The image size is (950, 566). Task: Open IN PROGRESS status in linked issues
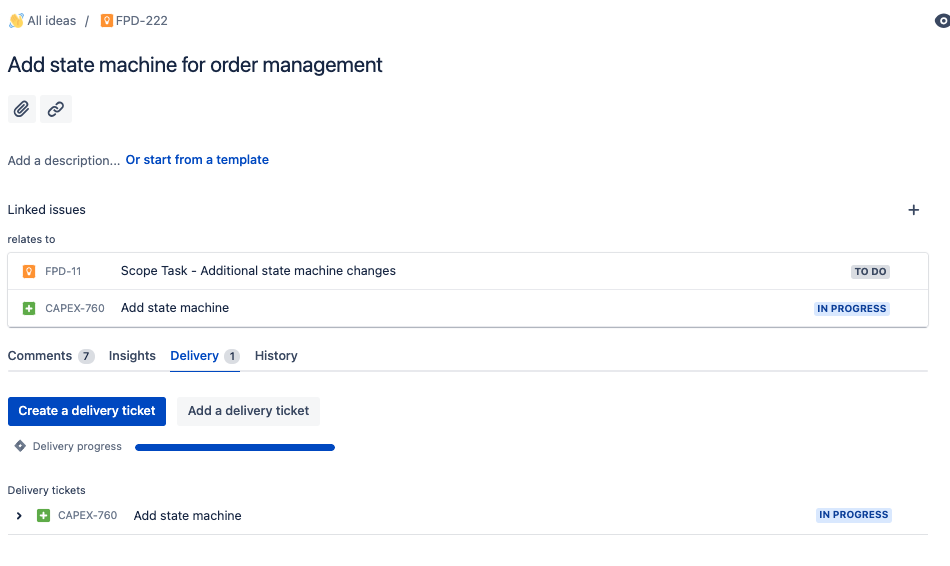pyautogui.click(x=851, y=308)
